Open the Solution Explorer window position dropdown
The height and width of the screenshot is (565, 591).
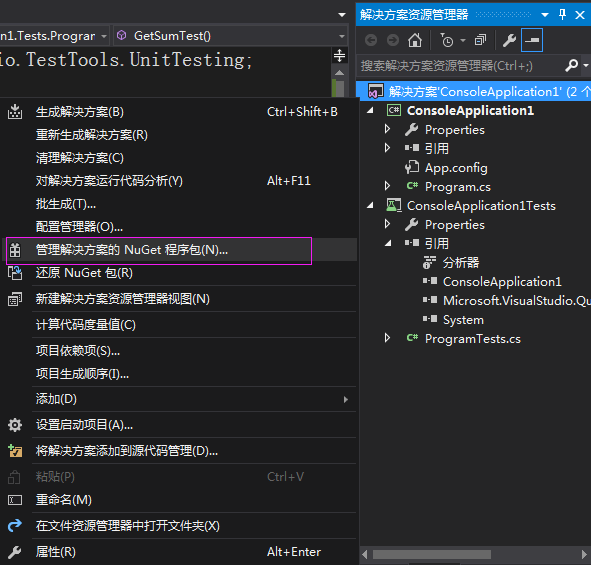point(545,15)
